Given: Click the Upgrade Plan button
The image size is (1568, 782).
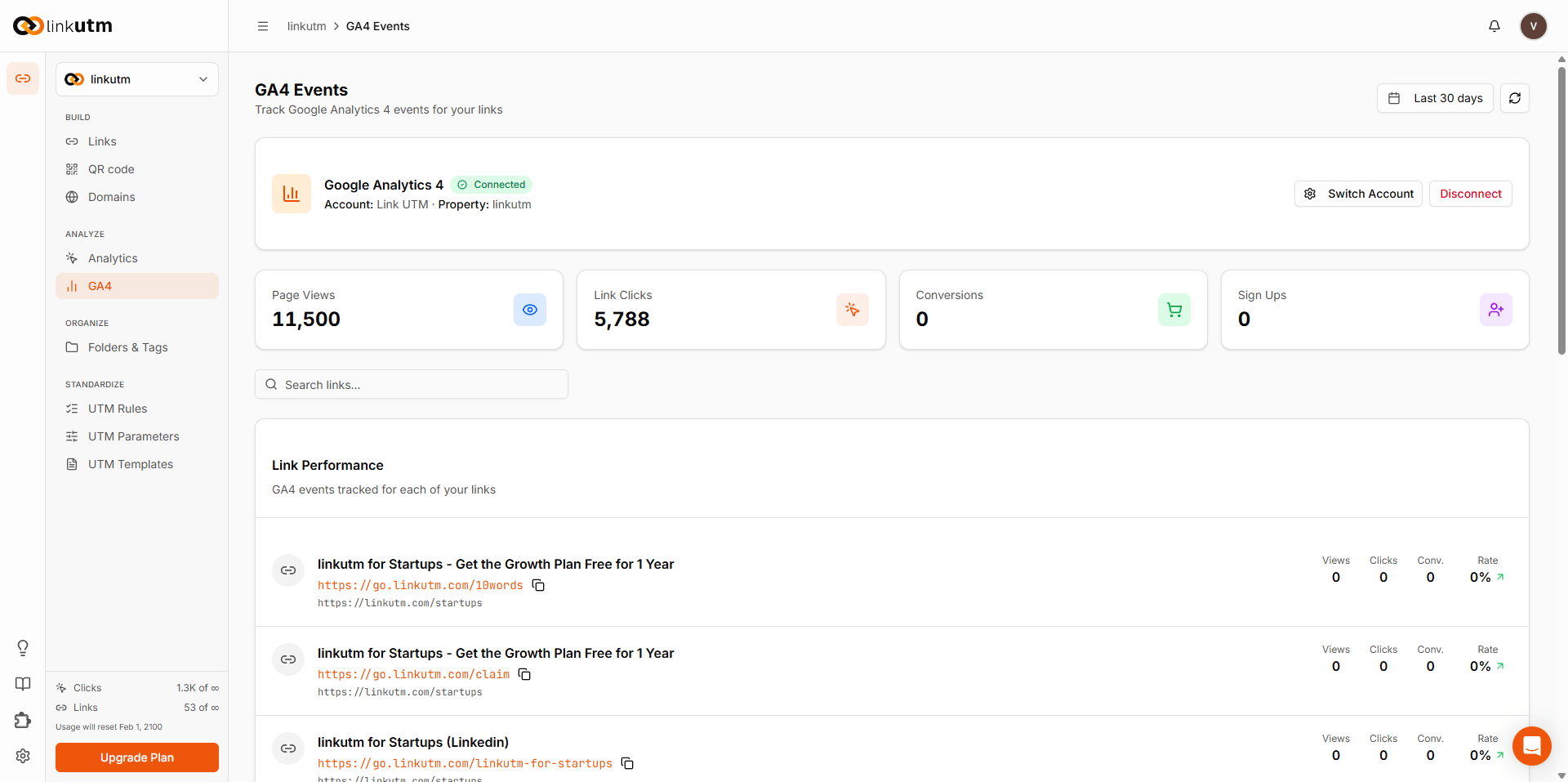Looking at the screenshot, I should click(x=137, y=757).
